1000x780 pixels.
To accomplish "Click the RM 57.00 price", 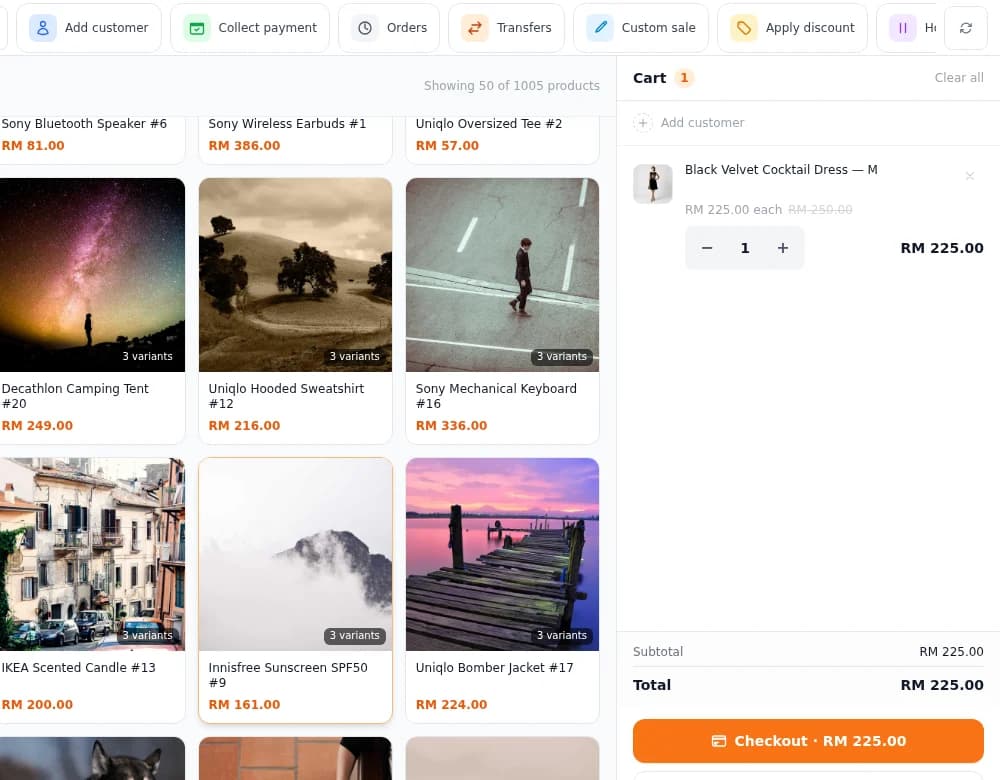I will click(447, 145).
